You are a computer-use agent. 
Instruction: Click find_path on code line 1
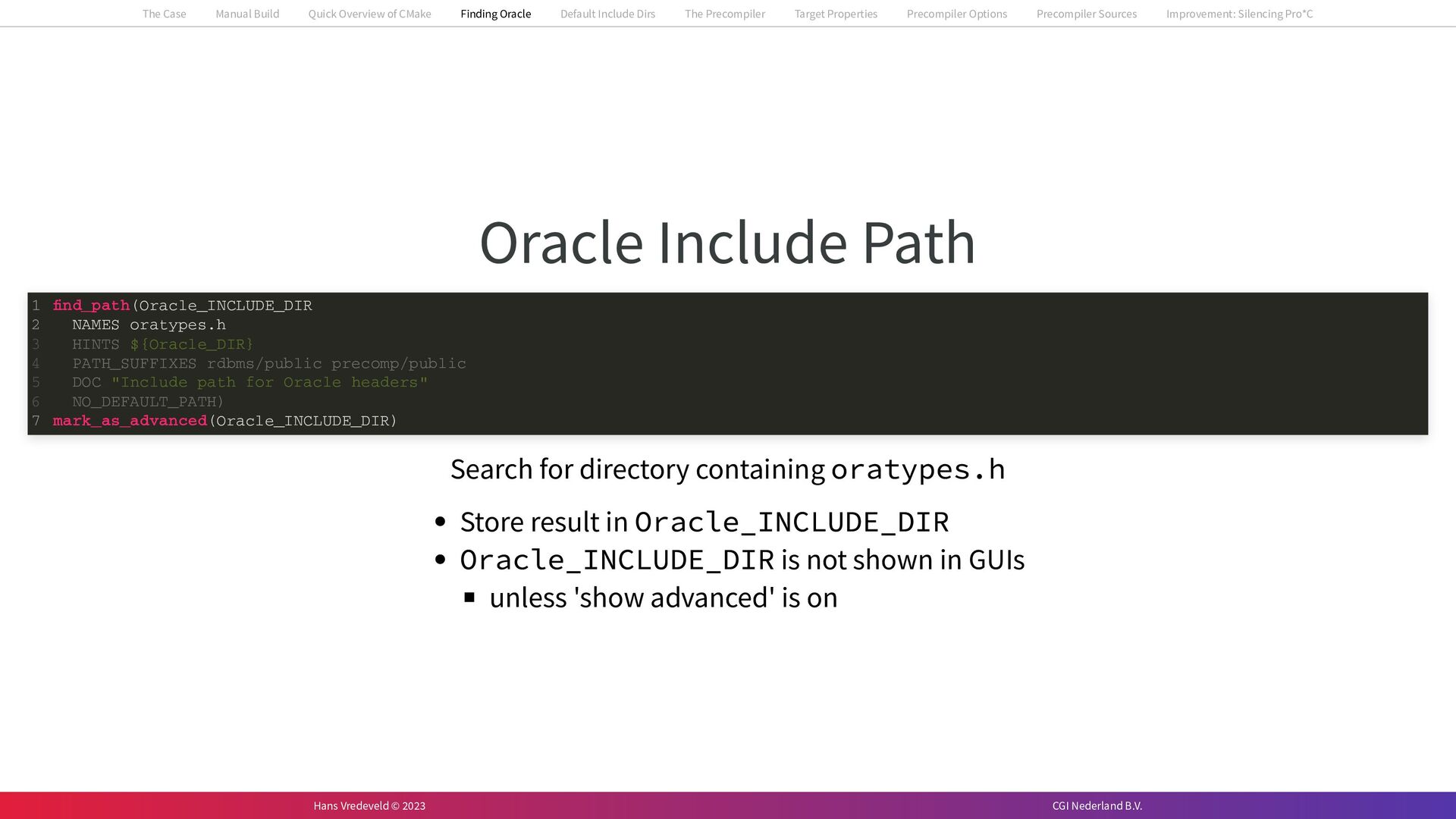pos(91,306)
